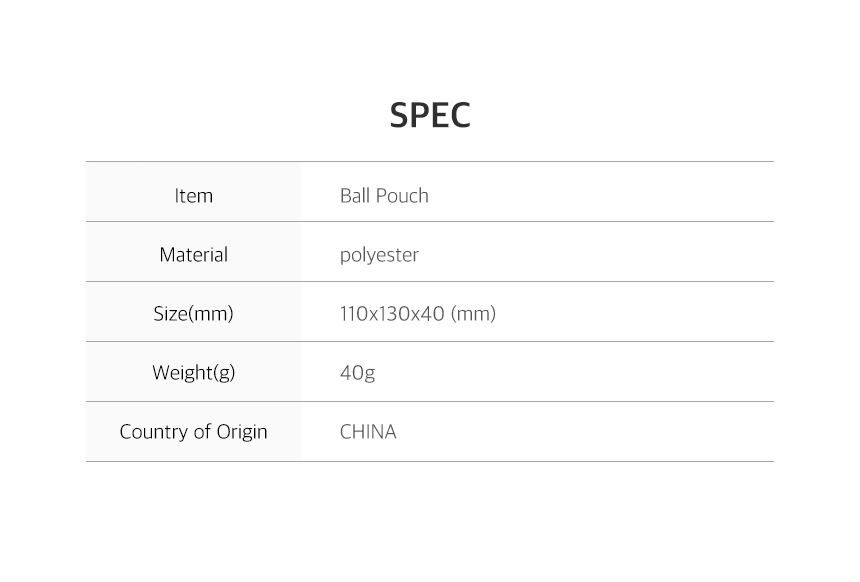Select the Item label cell
This screenshot has height=582, width=860.
point(193,192)
